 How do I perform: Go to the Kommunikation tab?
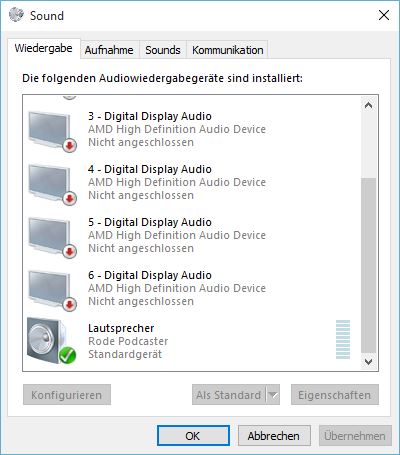tap(228, 50)
